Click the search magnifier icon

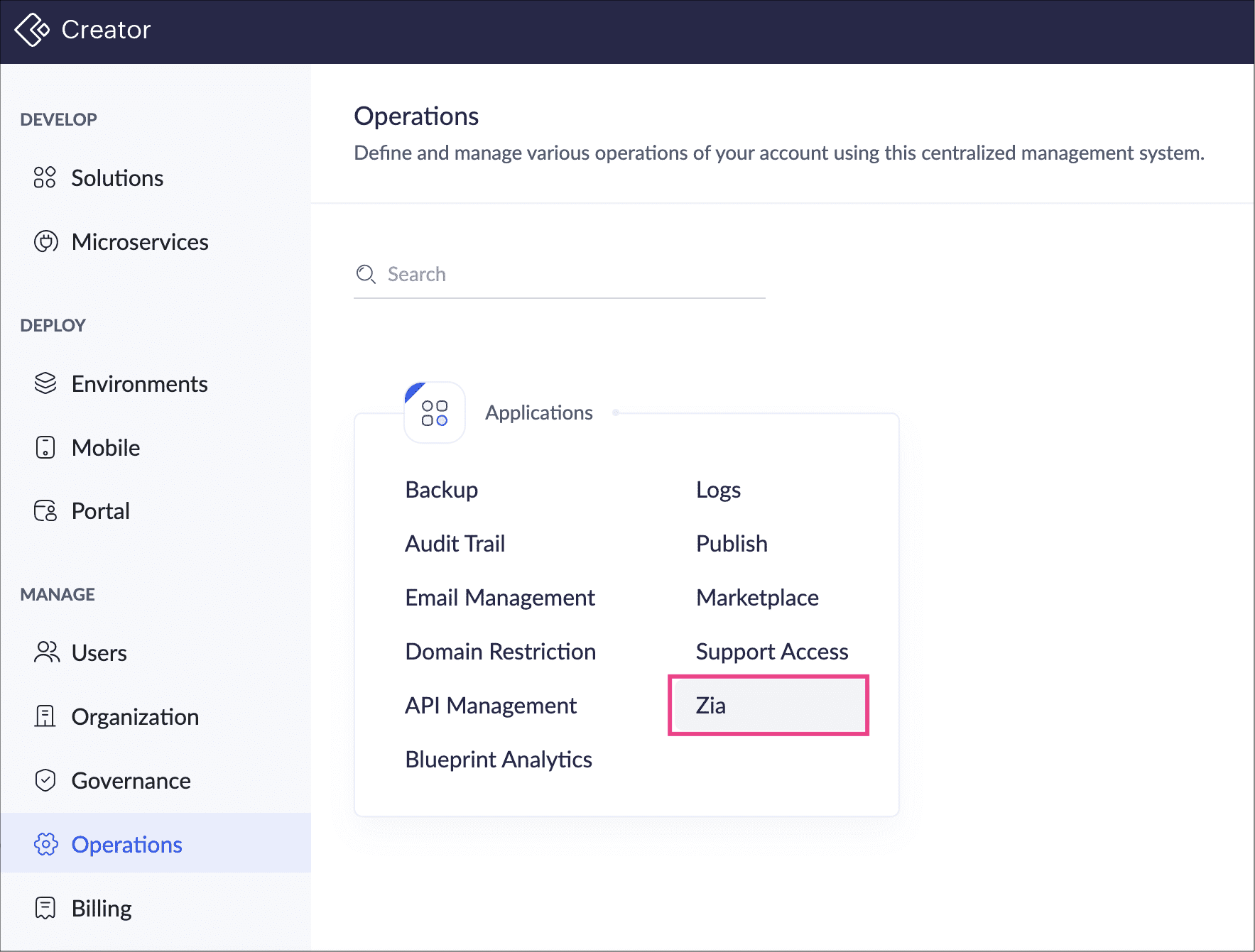pyautogui.click(x=366, y=274)
